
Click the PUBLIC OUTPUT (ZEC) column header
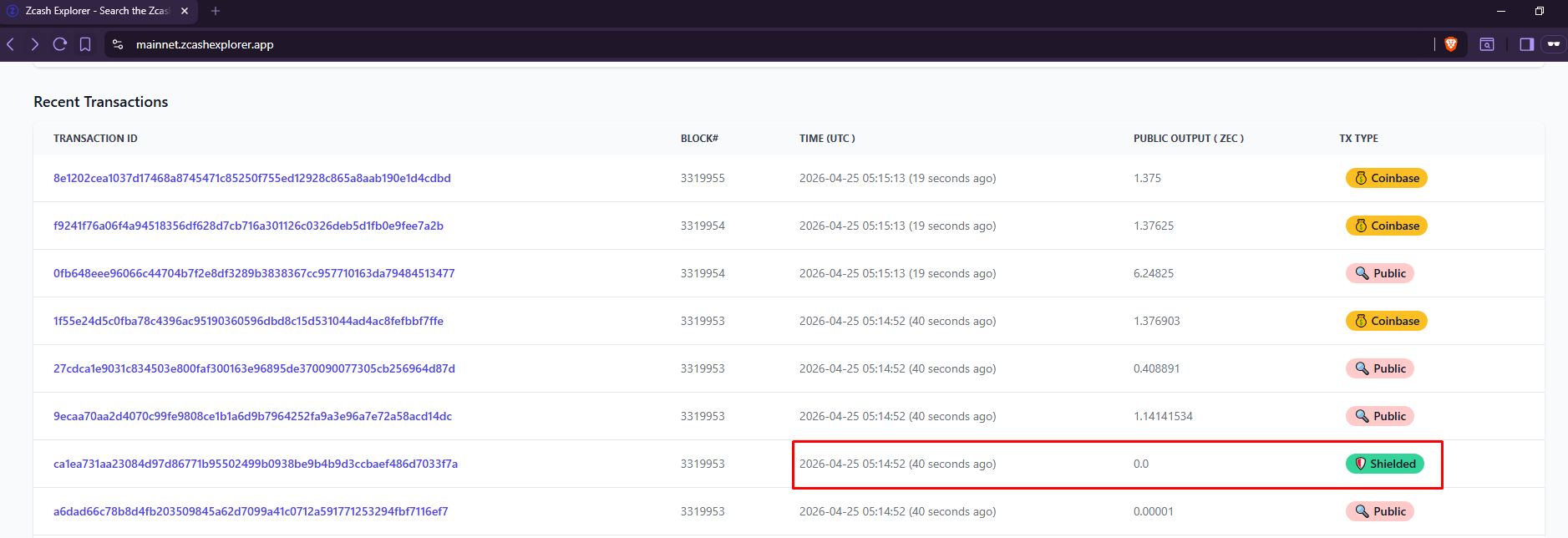click(1188, 139)
